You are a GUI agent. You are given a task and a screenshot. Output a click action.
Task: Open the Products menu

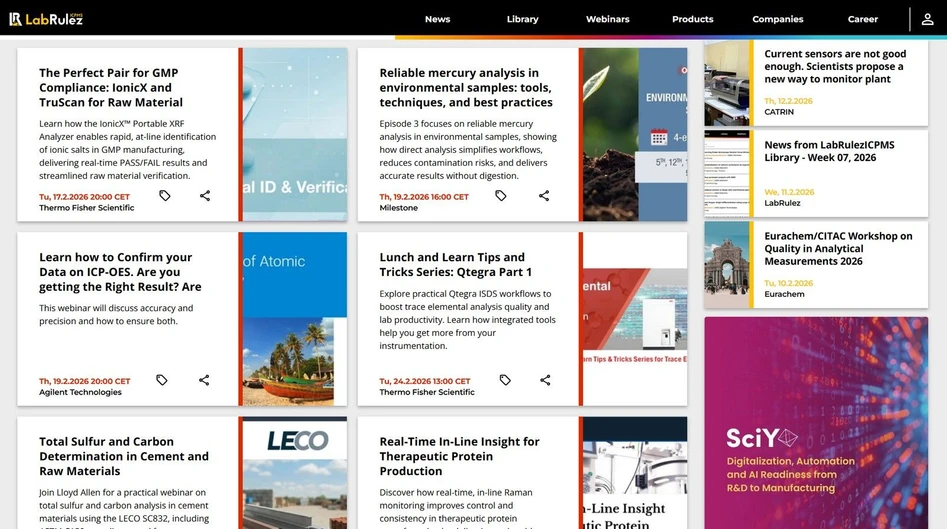[692, 19]
